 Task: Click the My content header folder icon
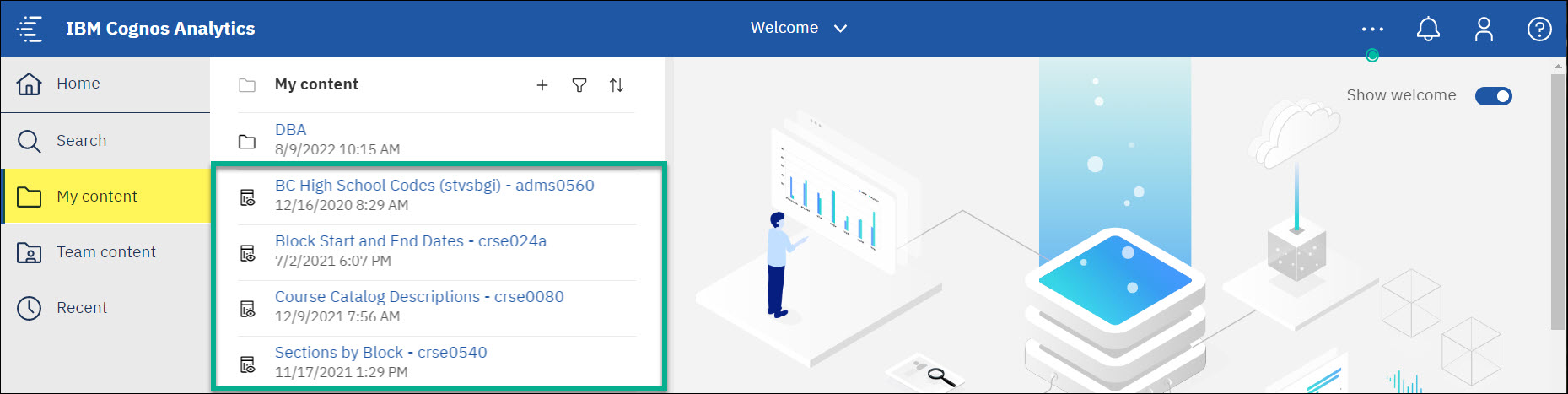pos(247,85)
